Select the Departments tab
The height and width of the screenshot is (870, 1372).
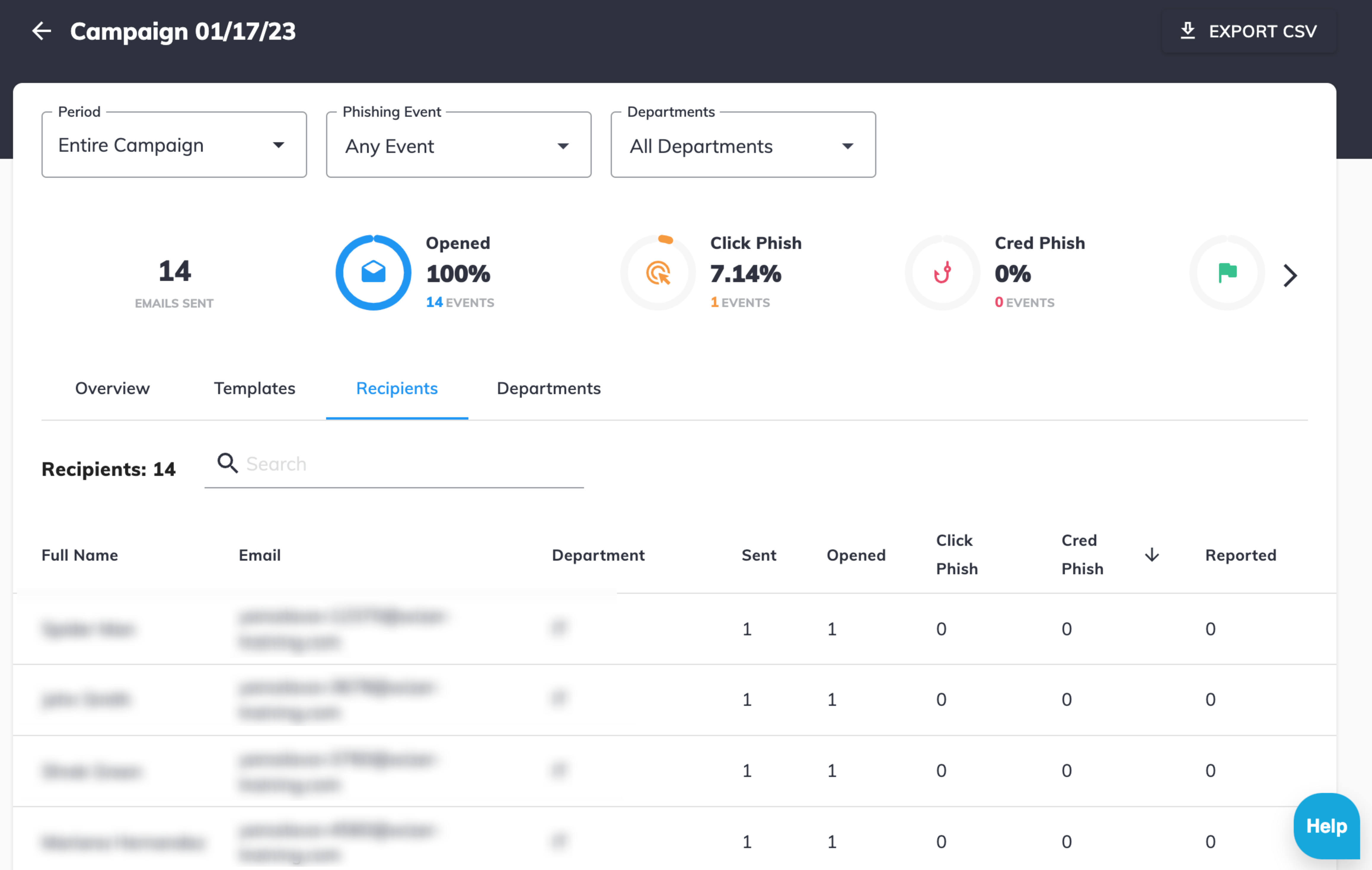pos(548,388)
